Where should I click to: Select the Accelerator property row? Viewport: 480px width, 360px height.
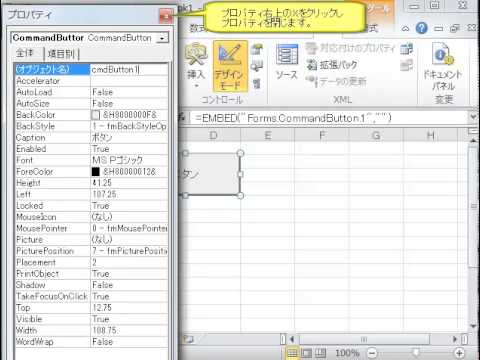pos(91,81)
